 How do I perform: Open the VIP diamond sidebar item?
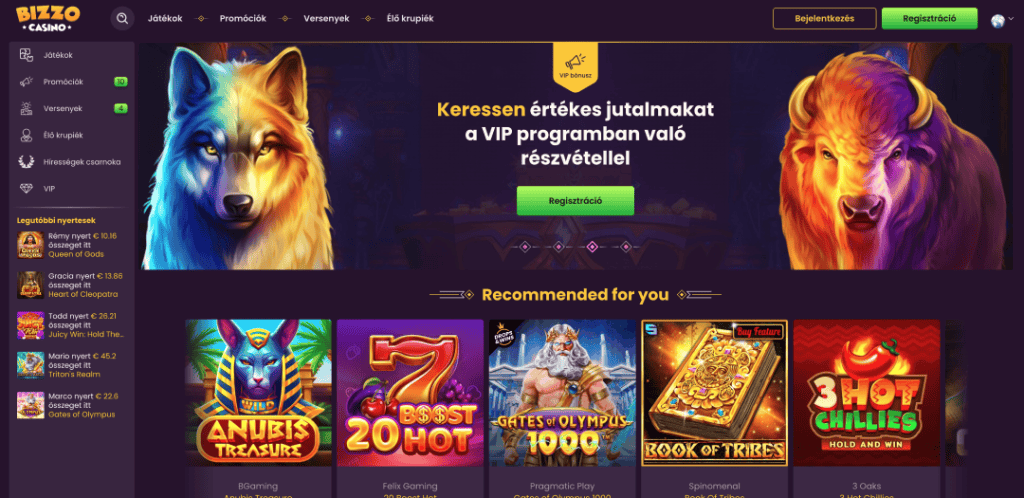(38, 189)
